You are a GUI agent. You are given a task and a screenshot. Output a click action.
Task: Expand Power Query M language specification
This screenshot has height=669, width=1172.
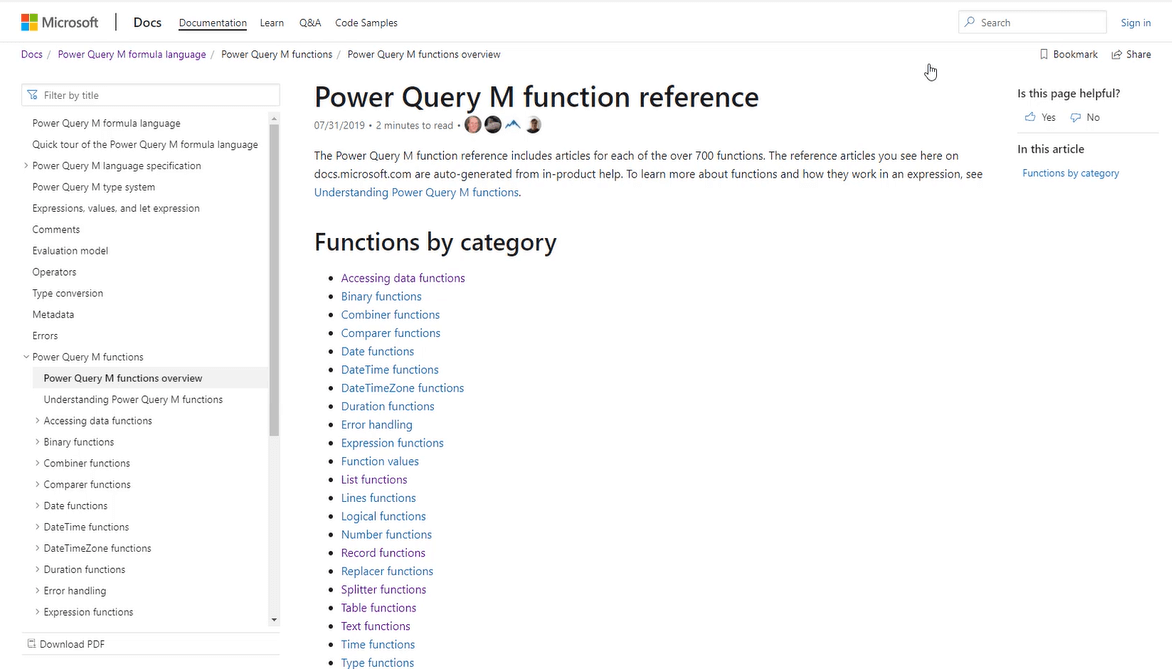point(26,166)
